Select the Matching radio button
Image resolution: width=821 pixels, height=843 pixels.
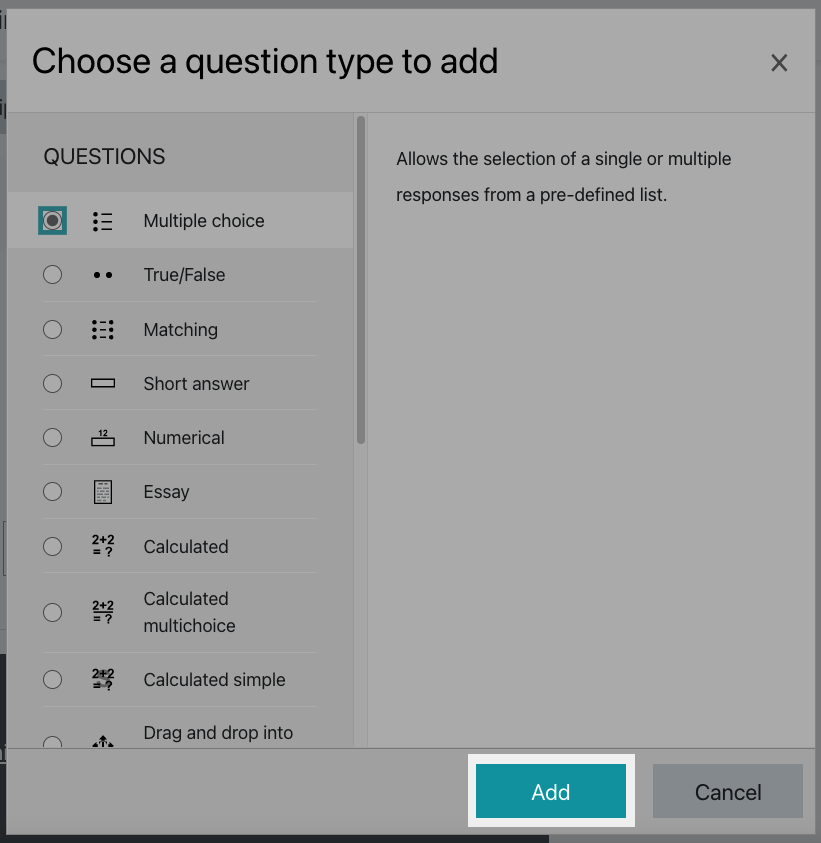pyautogui.click(x=52, y=329)
